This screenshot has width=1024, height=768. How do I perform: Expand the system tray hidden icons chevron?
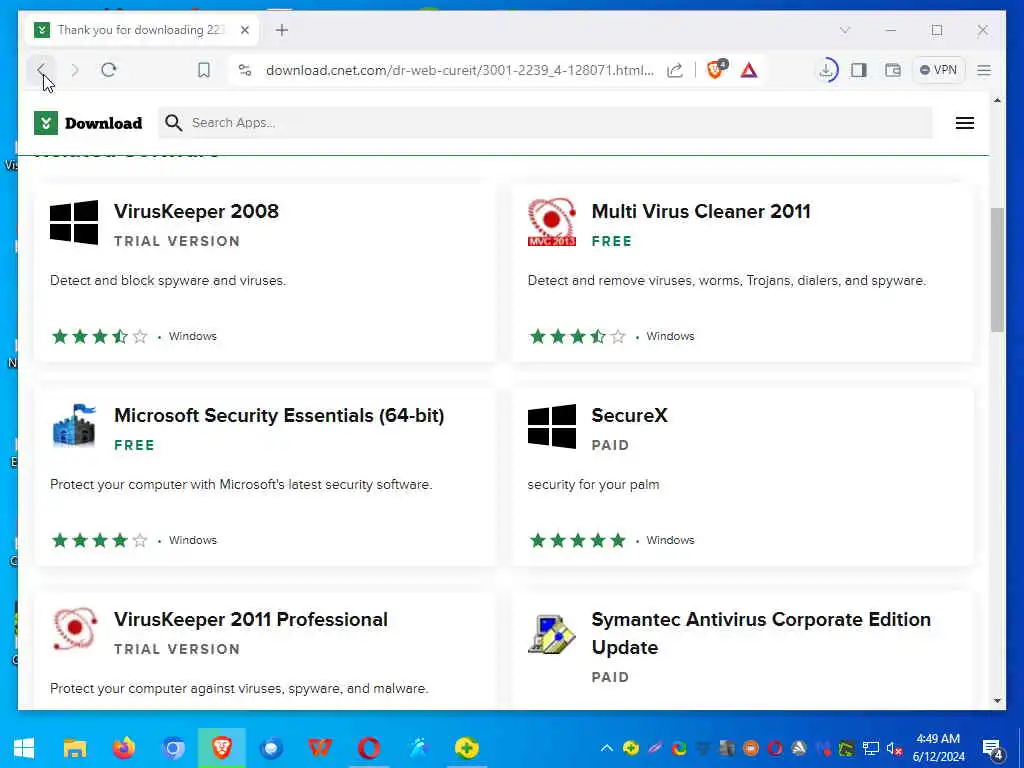[607, 748]
